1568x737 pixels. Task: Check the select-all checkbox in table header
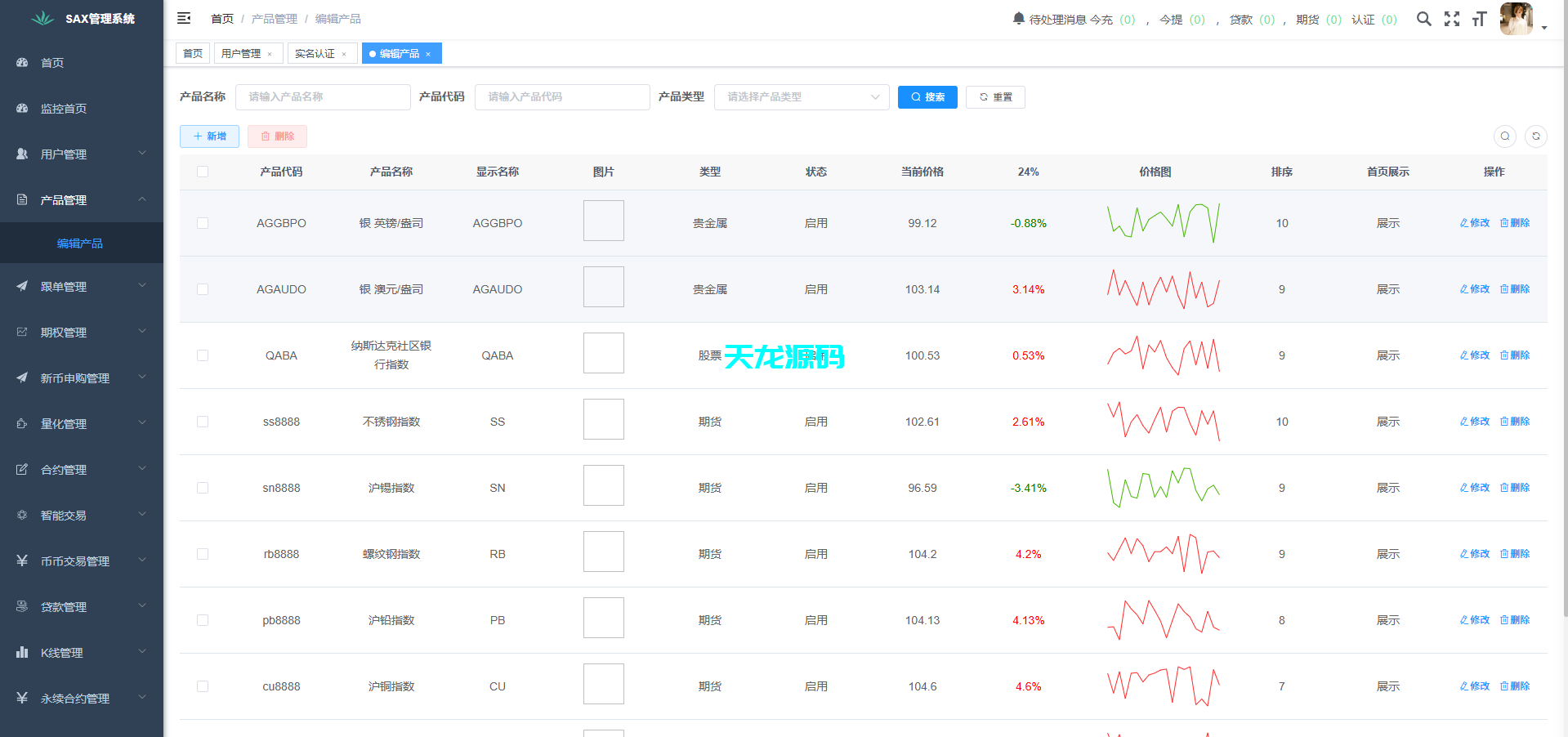pos(203,172)
